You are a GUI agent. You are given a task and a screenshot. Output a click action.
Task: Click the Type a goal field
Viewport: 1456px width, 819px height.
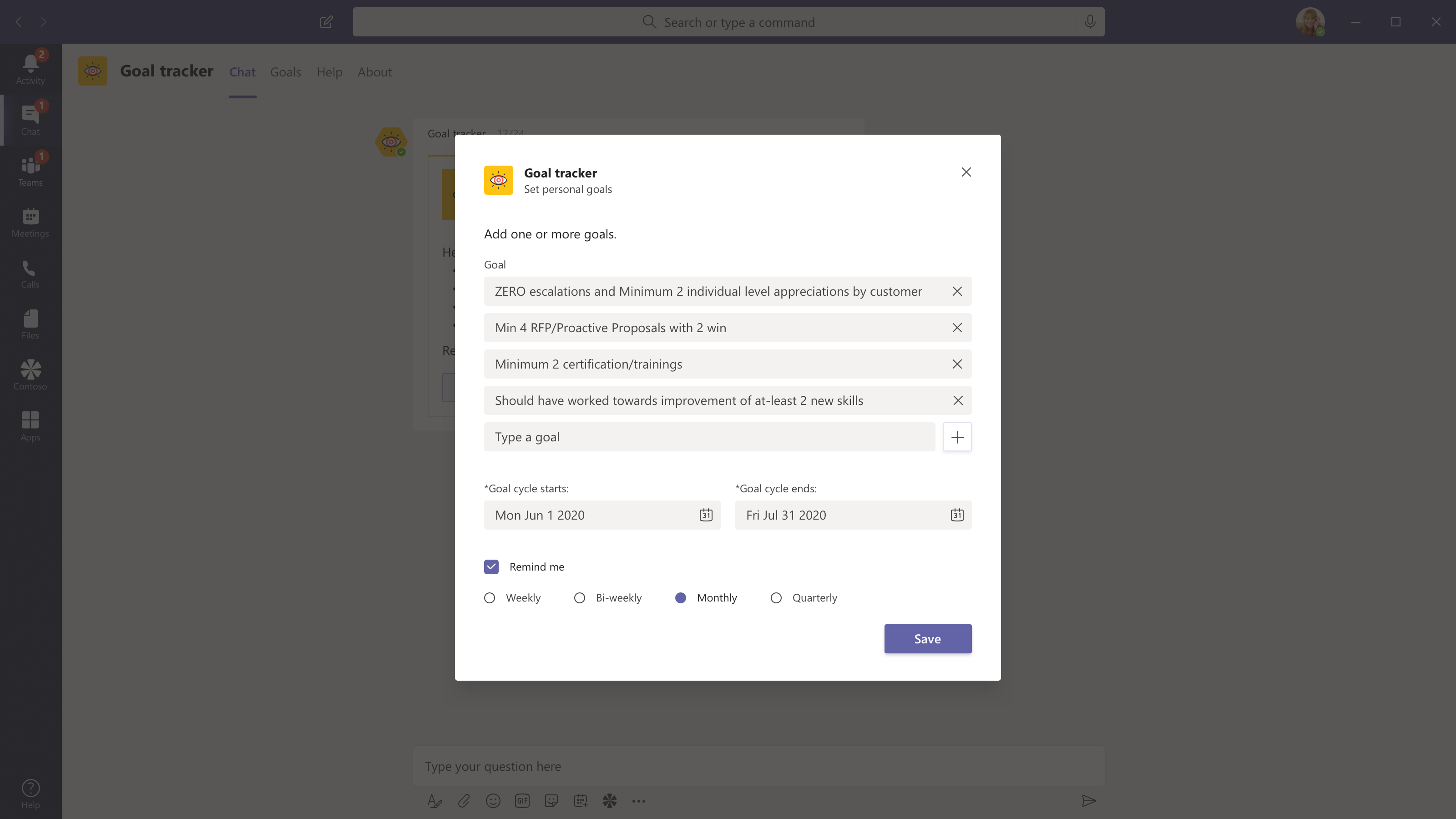point(709,437)
